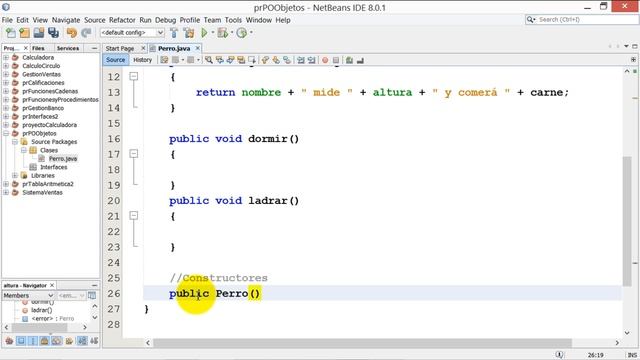Click the editor Find Selection magnifier icon
Viewport: 640px width, 360px height.
click(209, 60)
